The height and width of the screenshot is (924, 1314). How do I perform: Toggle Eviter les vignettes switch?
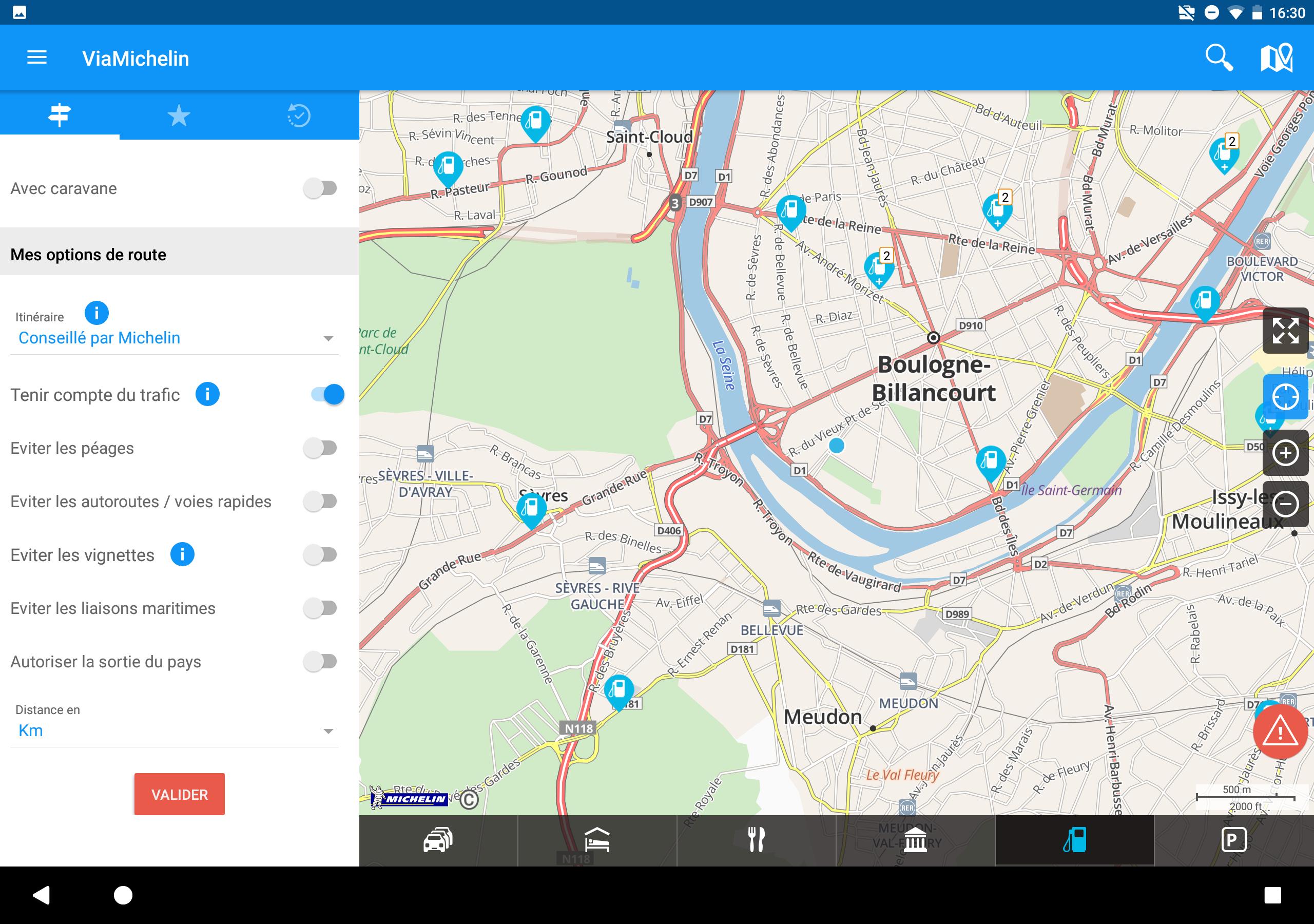tap(320, 555)
